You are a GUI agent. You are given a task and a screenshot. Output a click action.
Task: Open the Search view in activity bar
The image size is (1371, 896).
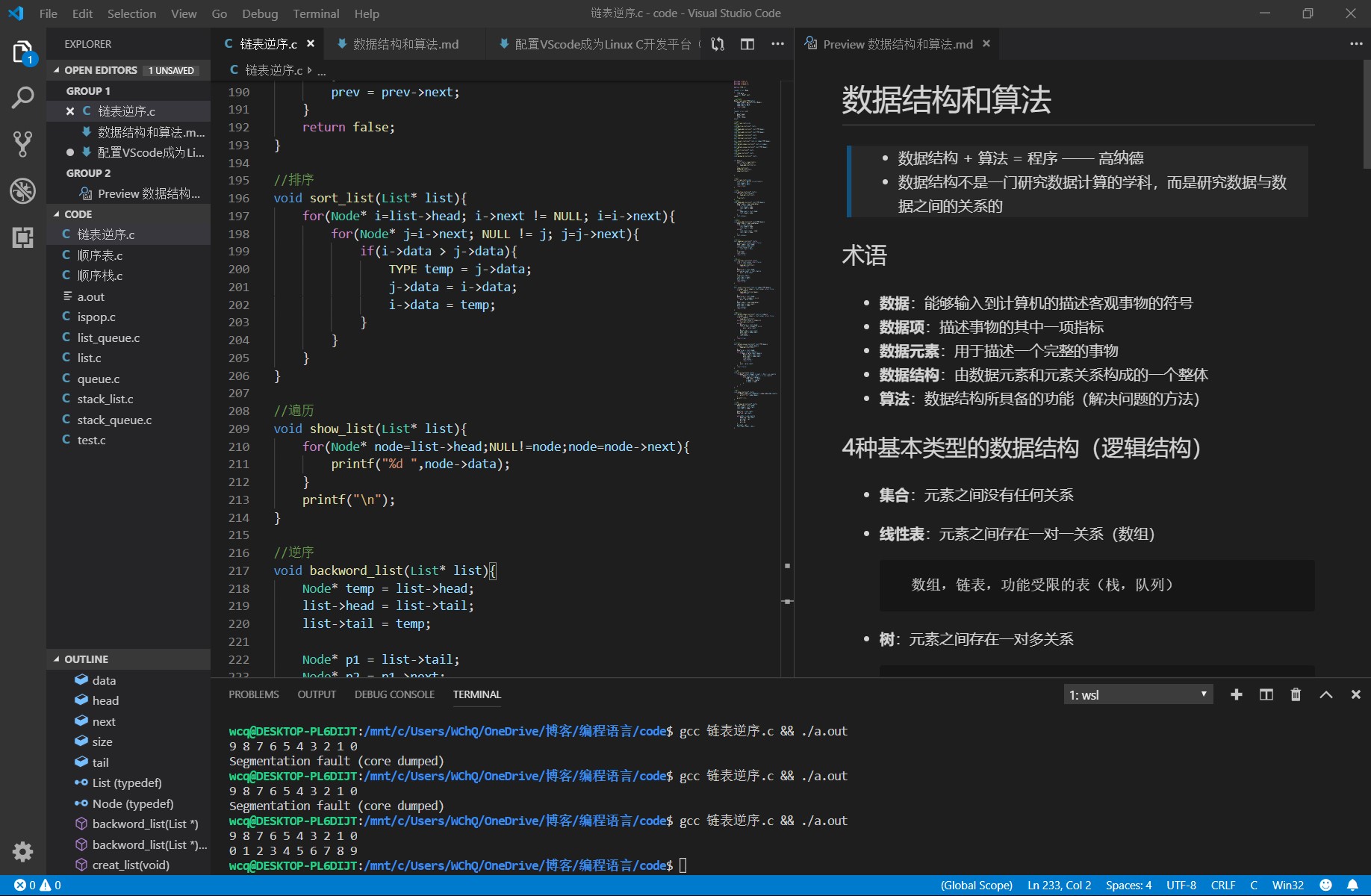click(22, 97)
